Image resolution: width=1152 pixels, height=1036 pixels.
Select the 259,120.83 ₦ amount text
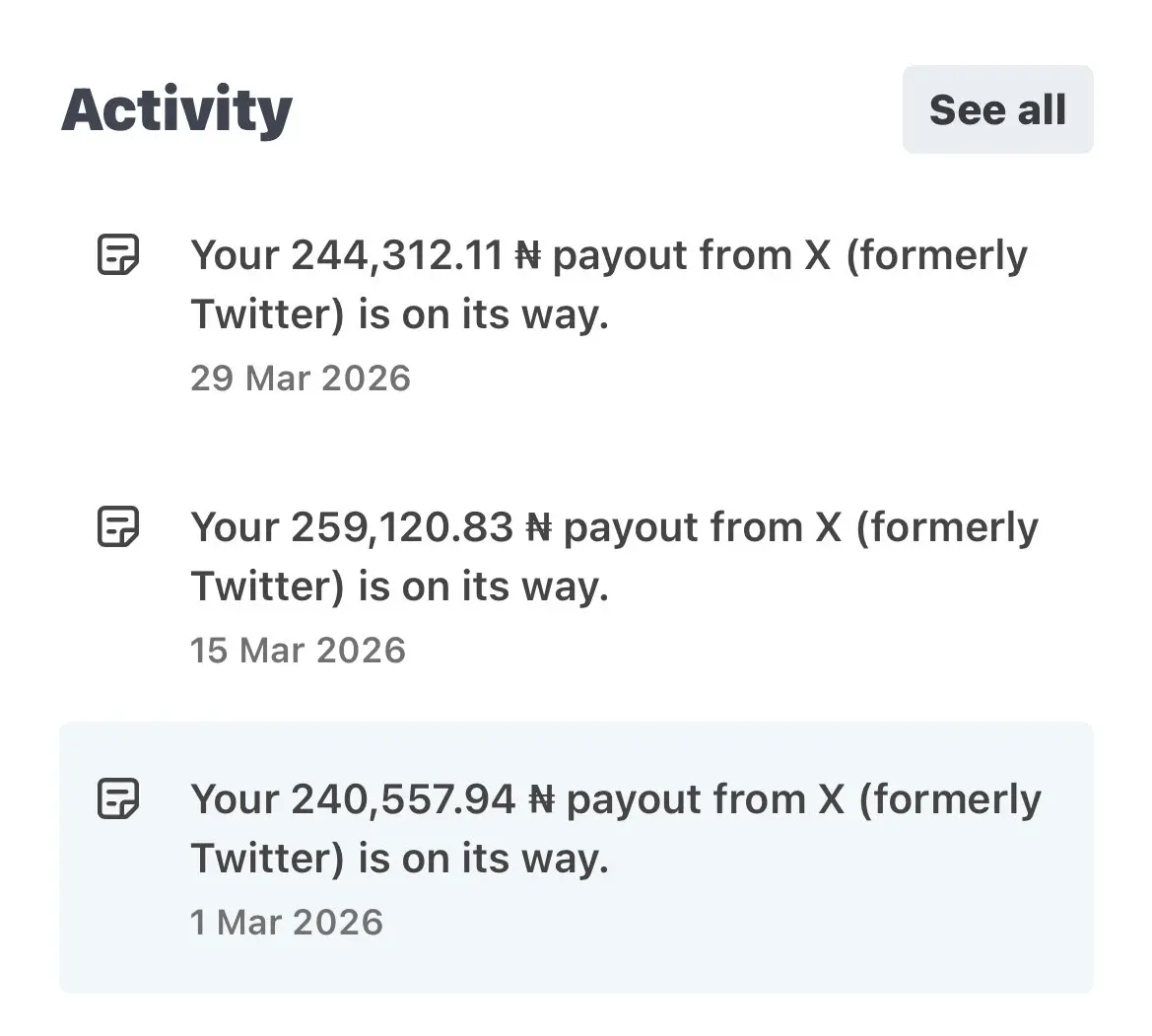pyautogui.click(x=420, y=527)
